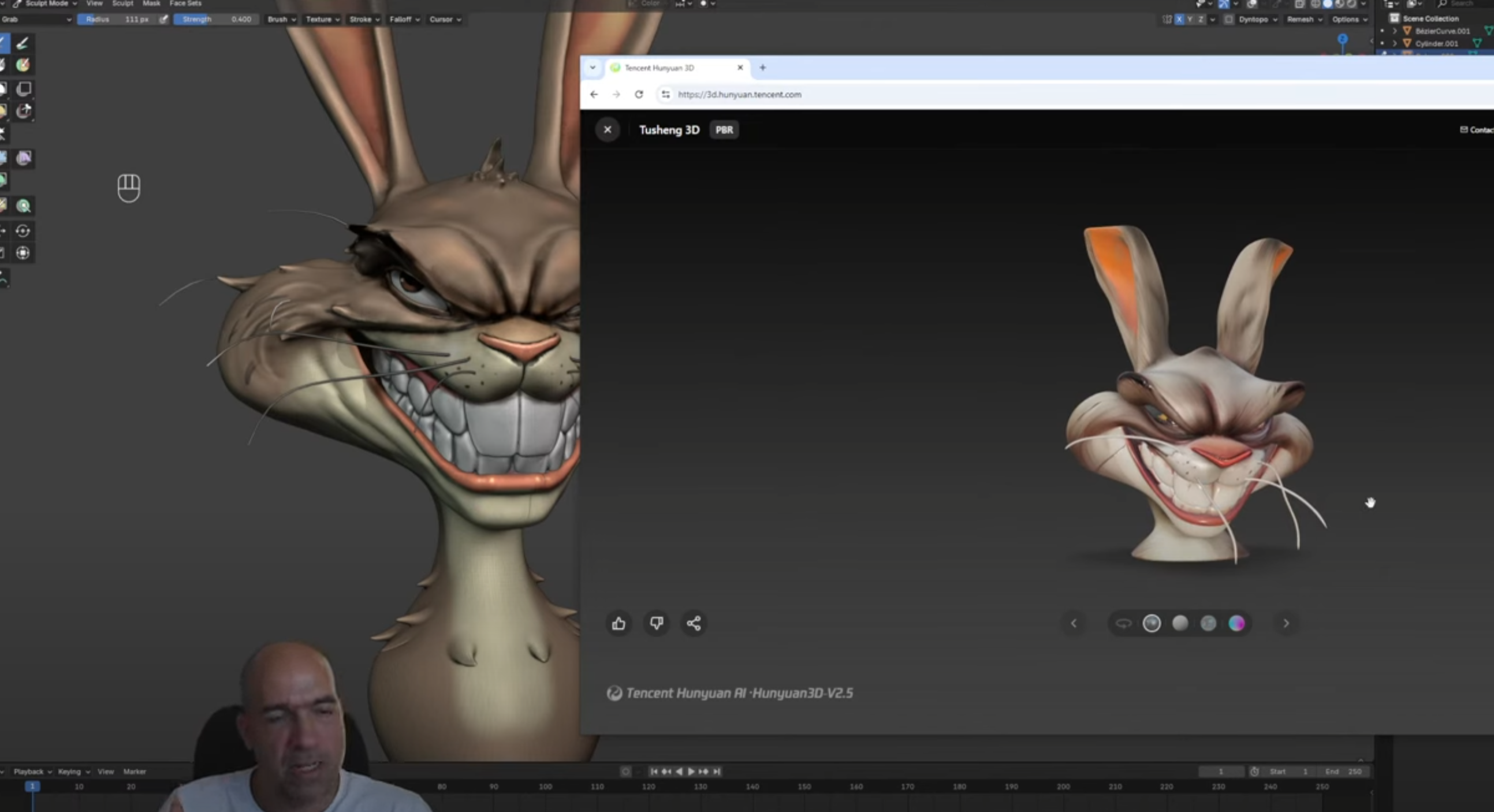Click the share icon in the viewer
Image resolution: width=1494 pixels, height=812 pixels.
pyautogui.click(x=694, y=624)
